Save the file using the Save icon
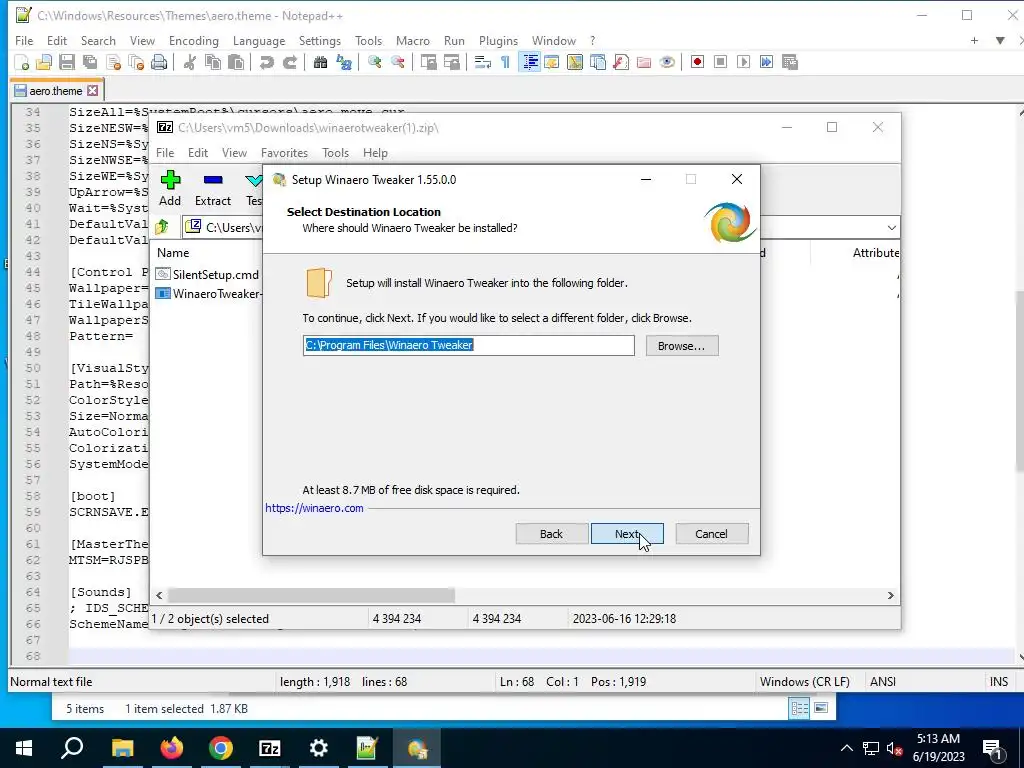Screen dimensions: 1024x768 coord(67,62)
